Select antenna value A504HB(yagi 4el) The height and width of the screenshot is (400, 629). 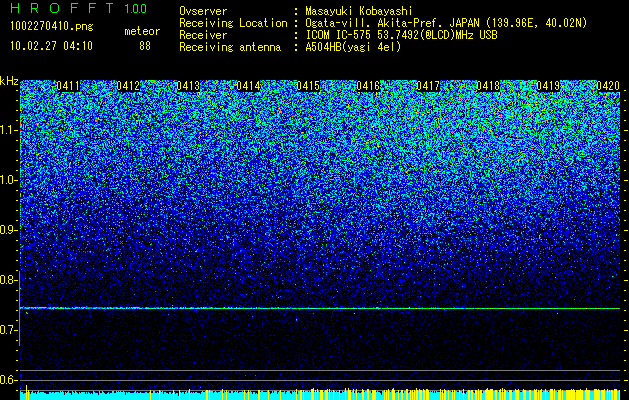click(x=353, y=47)
